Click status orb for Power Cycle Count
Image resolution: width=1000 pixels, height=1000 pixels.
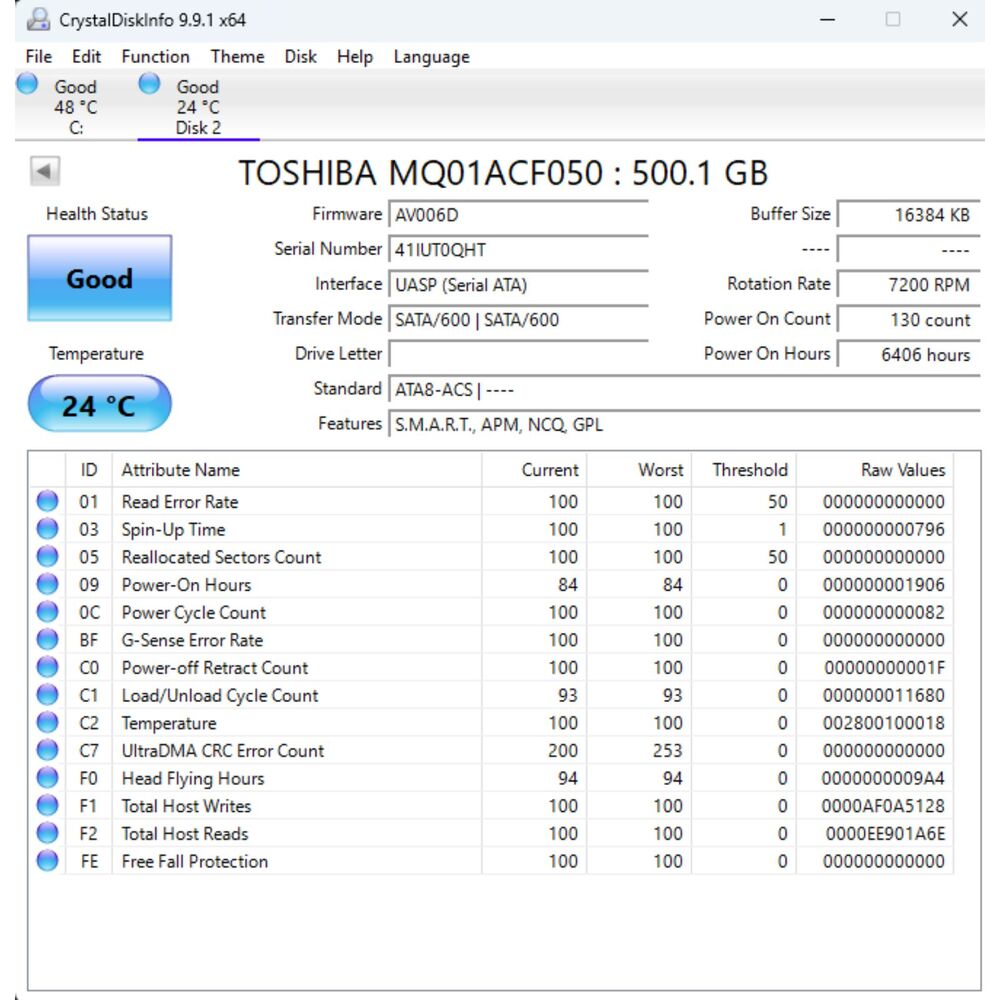[x=47, y=612]
